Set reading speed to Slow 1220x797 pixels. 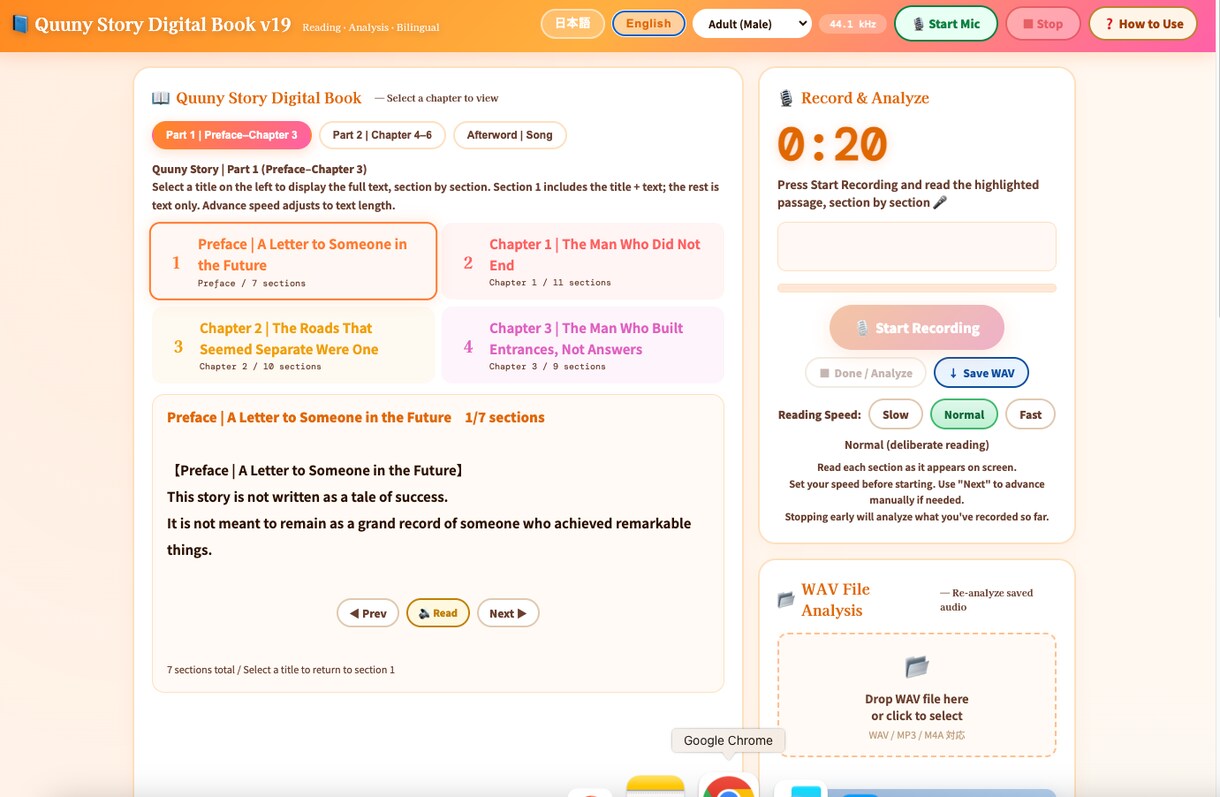pos(895,415)
